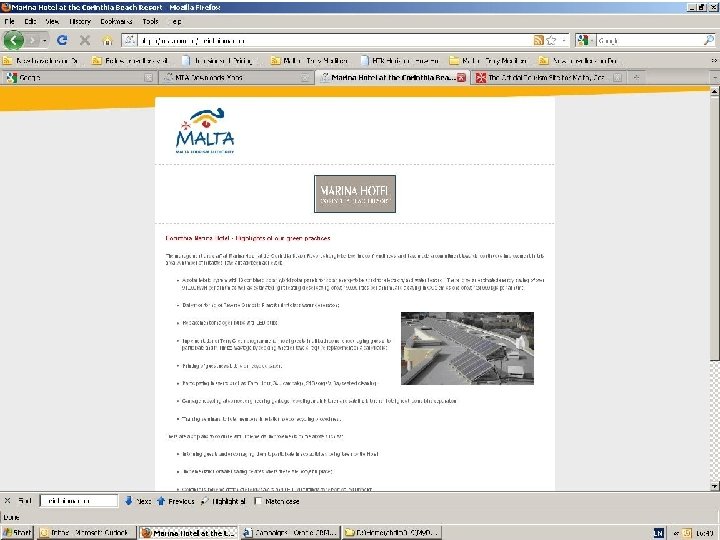Viewport: 720px width, 540px height.
Task: Close the MTA Newsroom tab
Action: click(305, 78)
